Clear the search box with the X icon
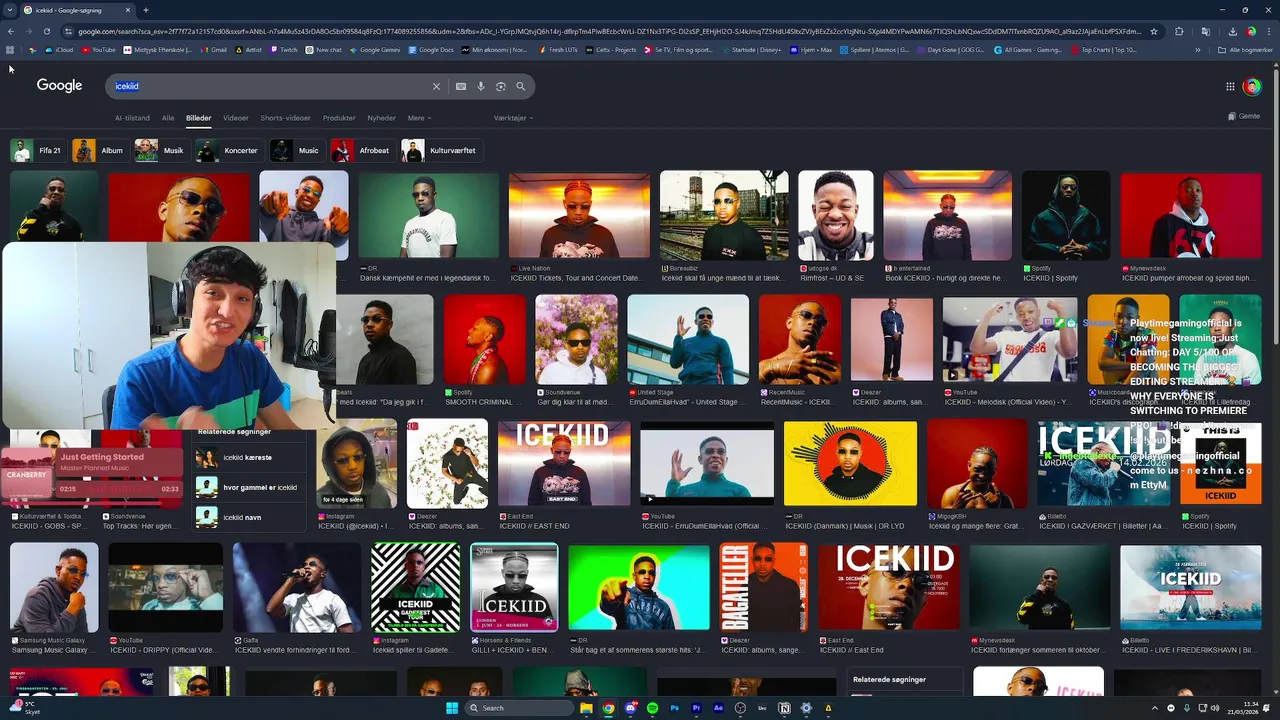 tap(436, 87)
